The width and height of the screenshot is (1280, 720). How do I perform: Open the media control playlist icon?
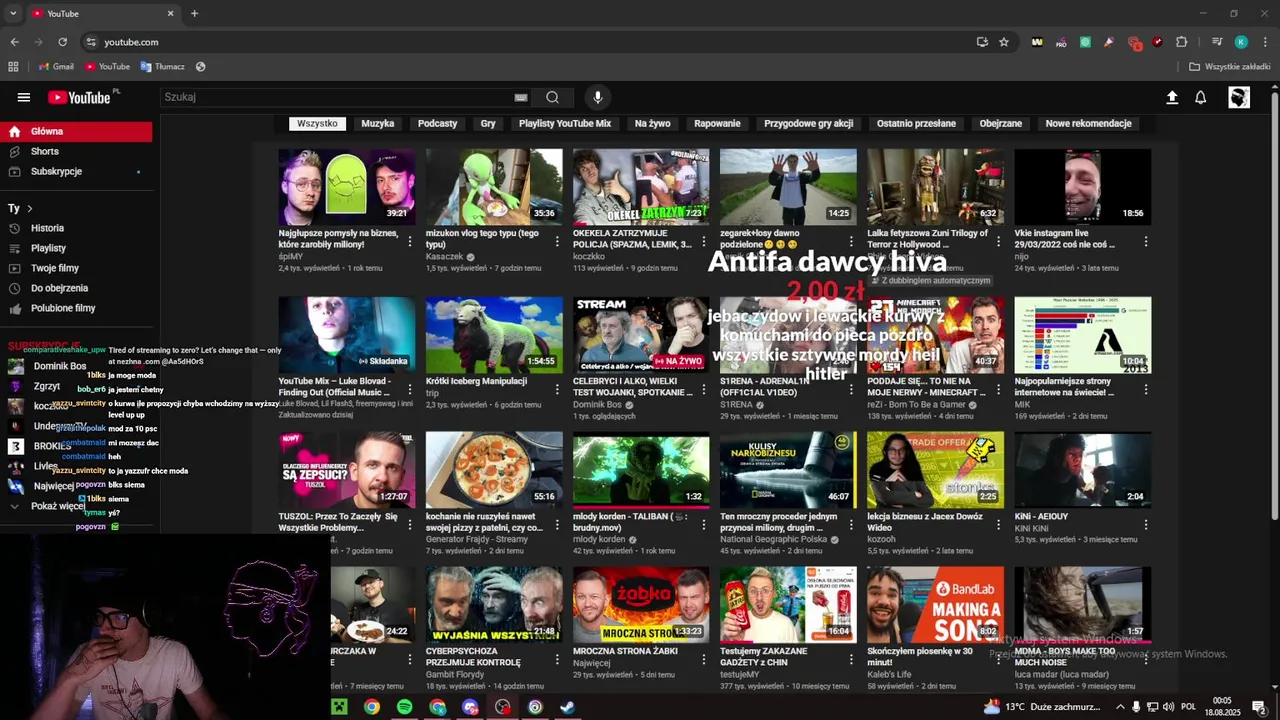click(1217, 42)
